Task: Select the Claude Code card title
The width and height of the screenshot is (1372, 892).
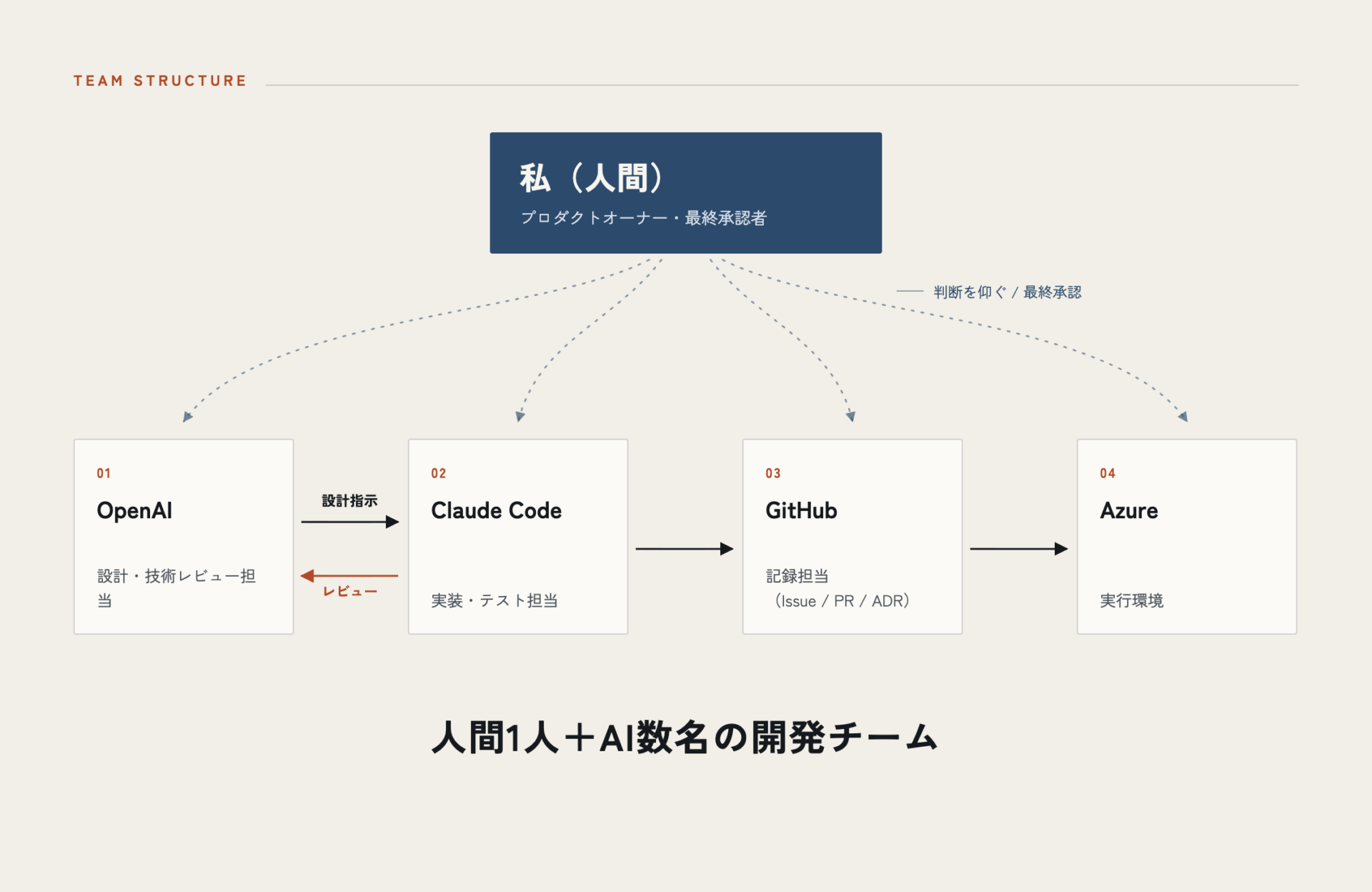Action: (496, 510)
